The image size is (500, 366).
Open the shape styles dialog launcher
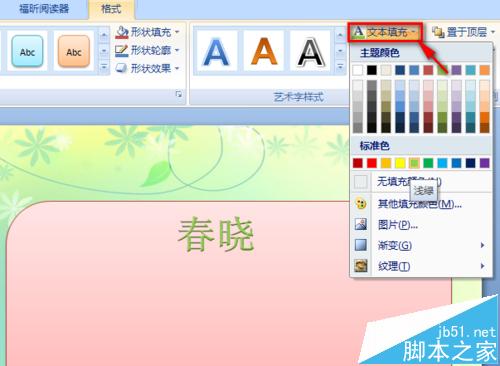[179, 94]
